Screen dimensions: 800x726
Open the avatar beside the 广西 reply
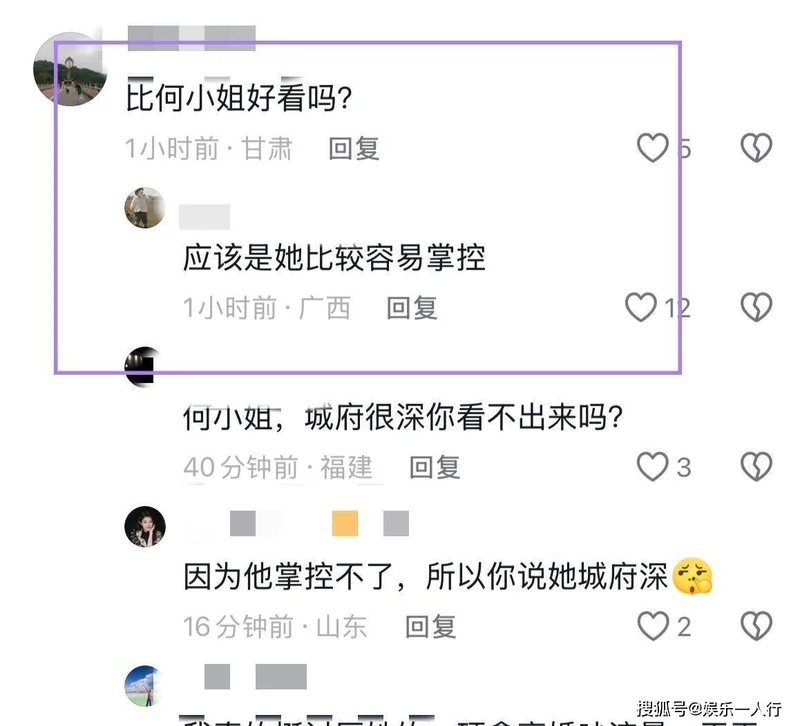coord(145,208)
